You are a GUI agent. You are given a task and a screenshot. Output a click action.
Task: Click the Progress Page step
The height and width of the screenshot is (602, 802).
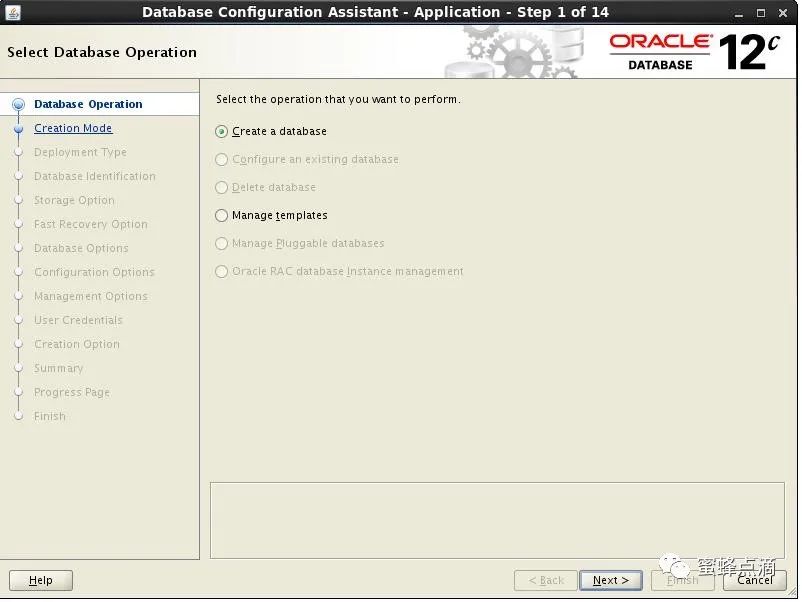click(72, 393)
